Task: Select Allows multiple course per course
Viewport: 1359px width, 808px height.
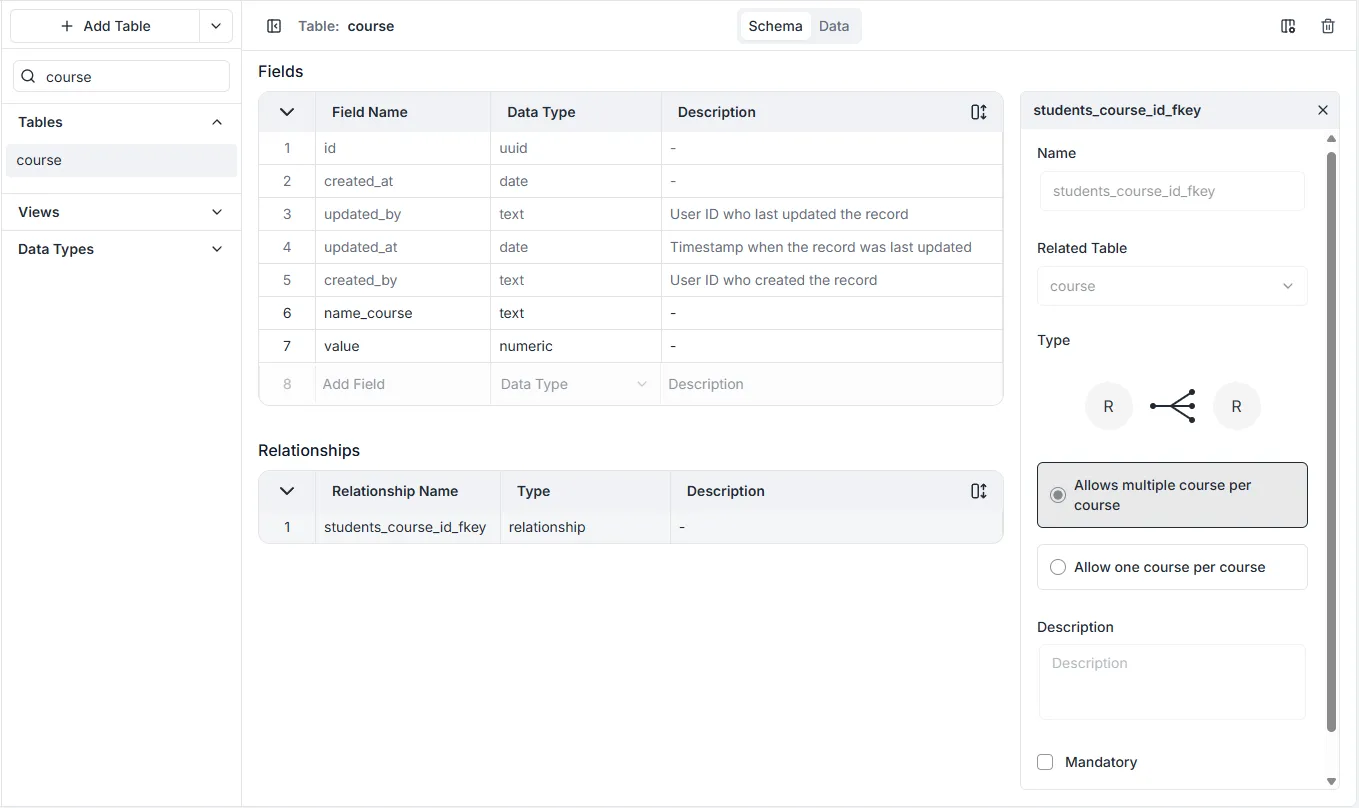Action: [1058, 495]
